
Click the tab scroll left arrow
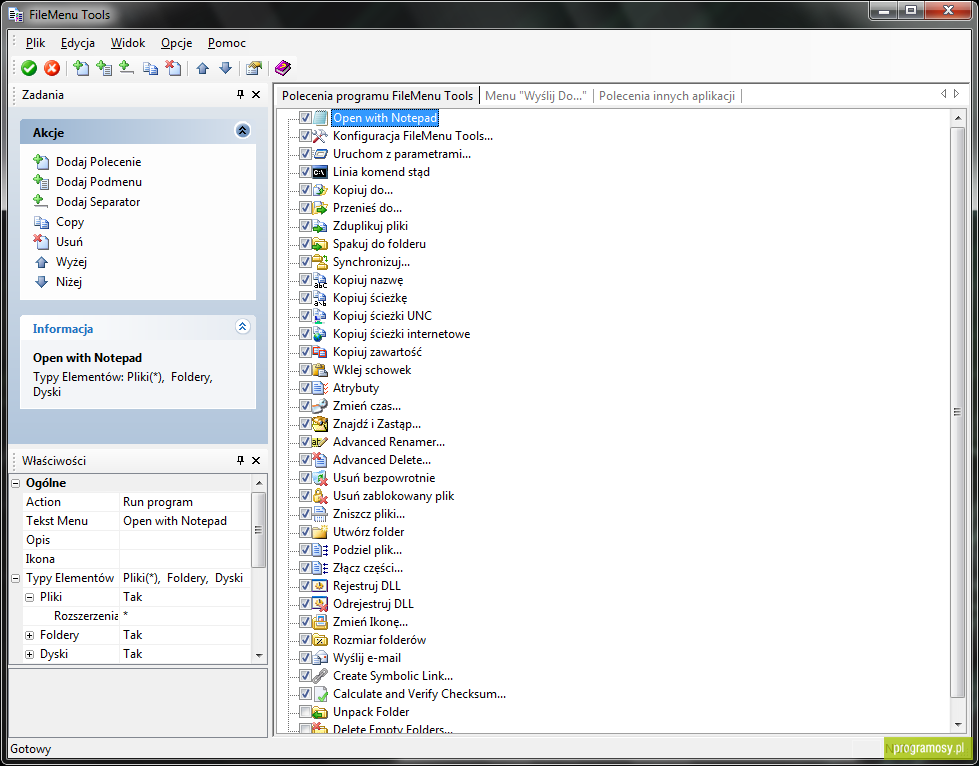pyautogui.click(x=943, y=94)
